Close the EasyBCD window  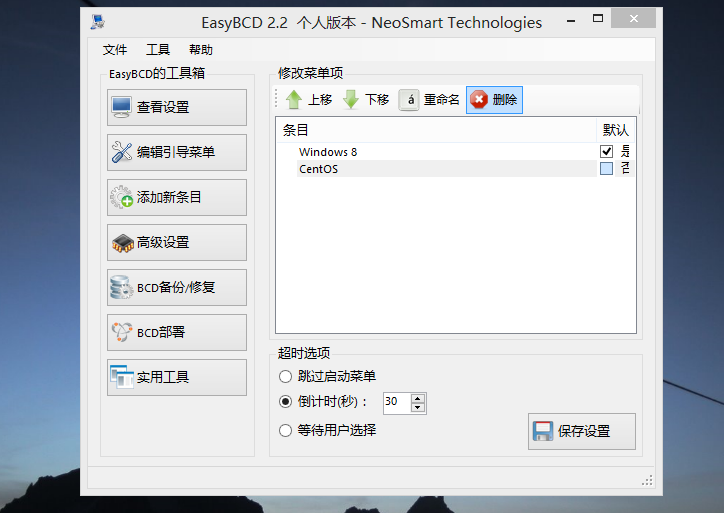click(634, 18)
